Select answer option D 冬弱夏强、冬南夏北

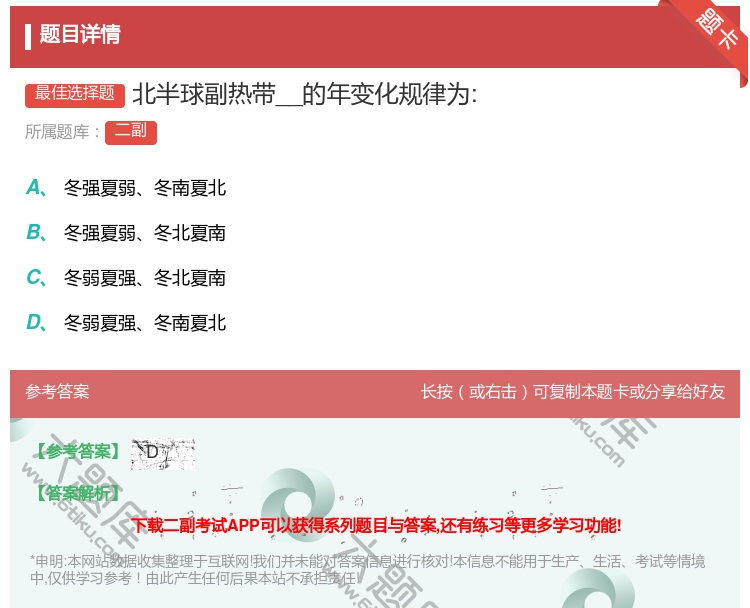pyautogui.click(x=126, y=323)
